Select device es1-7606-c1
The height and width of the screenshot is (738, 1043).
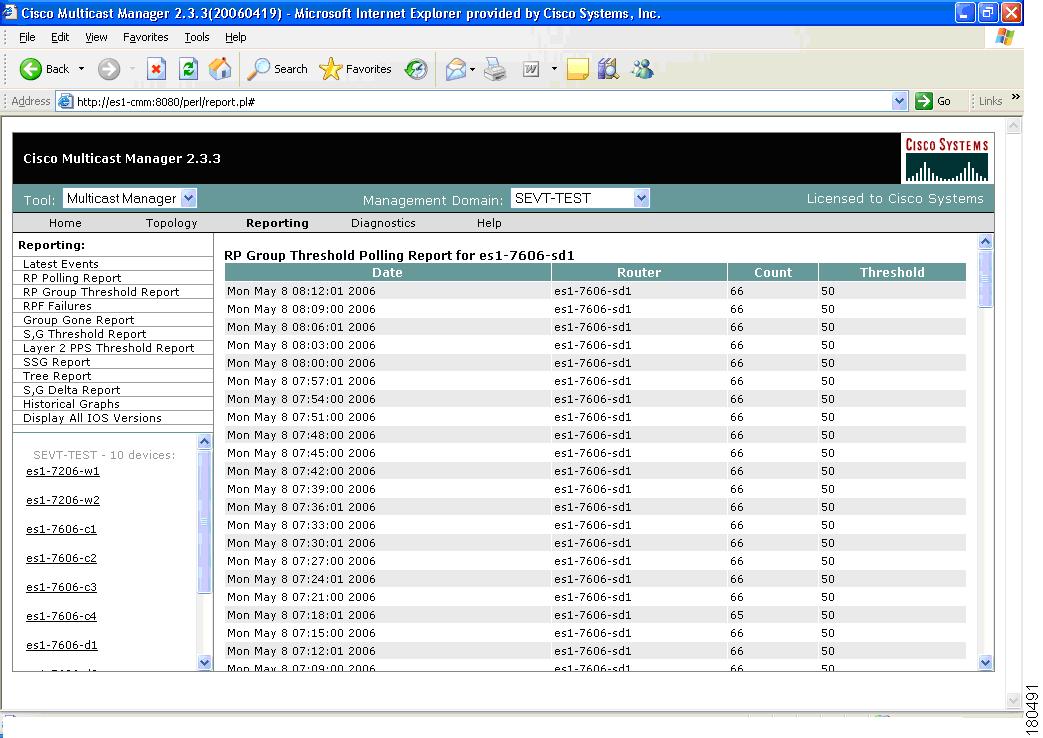click(61, 530)
